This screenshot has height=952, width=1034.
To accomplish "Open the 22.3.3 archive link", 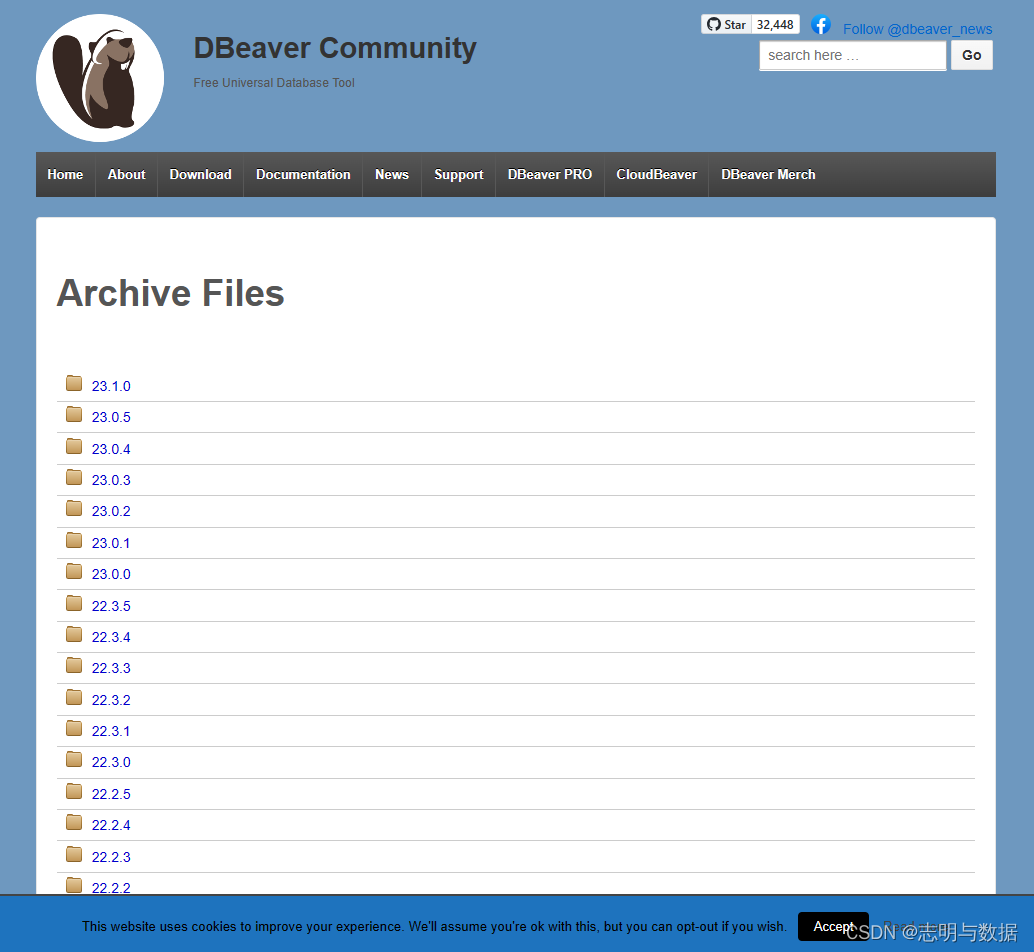I will [x=111, y=668].
